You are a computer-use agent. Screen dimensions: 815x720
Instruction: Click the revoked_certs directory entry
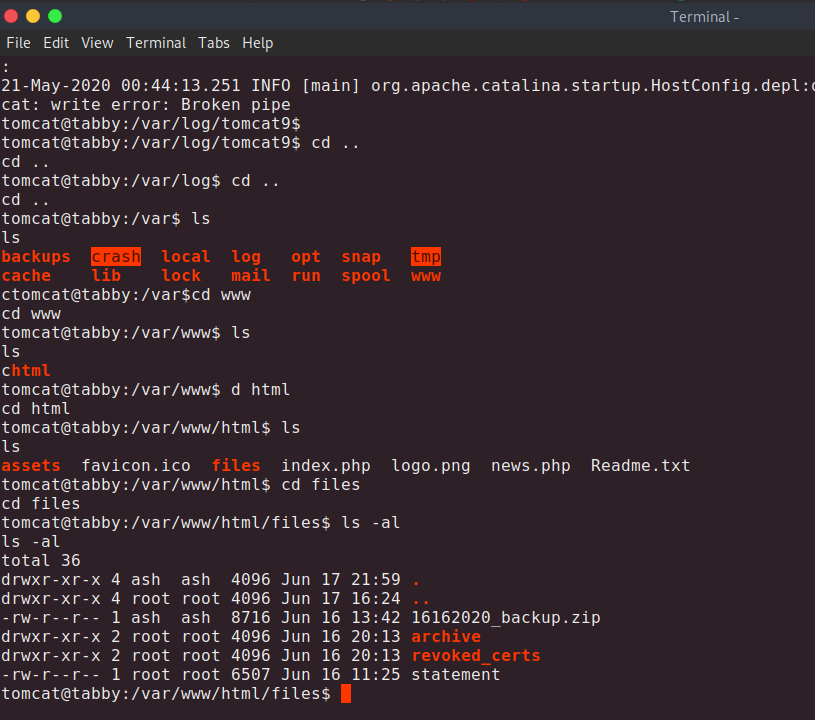tap(476, 656)
